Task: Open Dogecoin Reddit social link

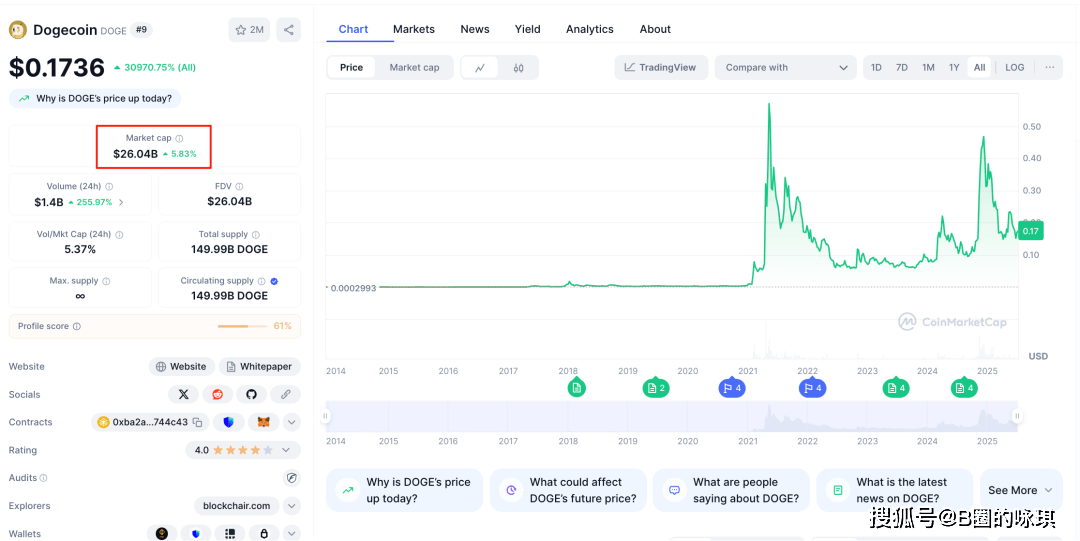Action: [218, 394]
